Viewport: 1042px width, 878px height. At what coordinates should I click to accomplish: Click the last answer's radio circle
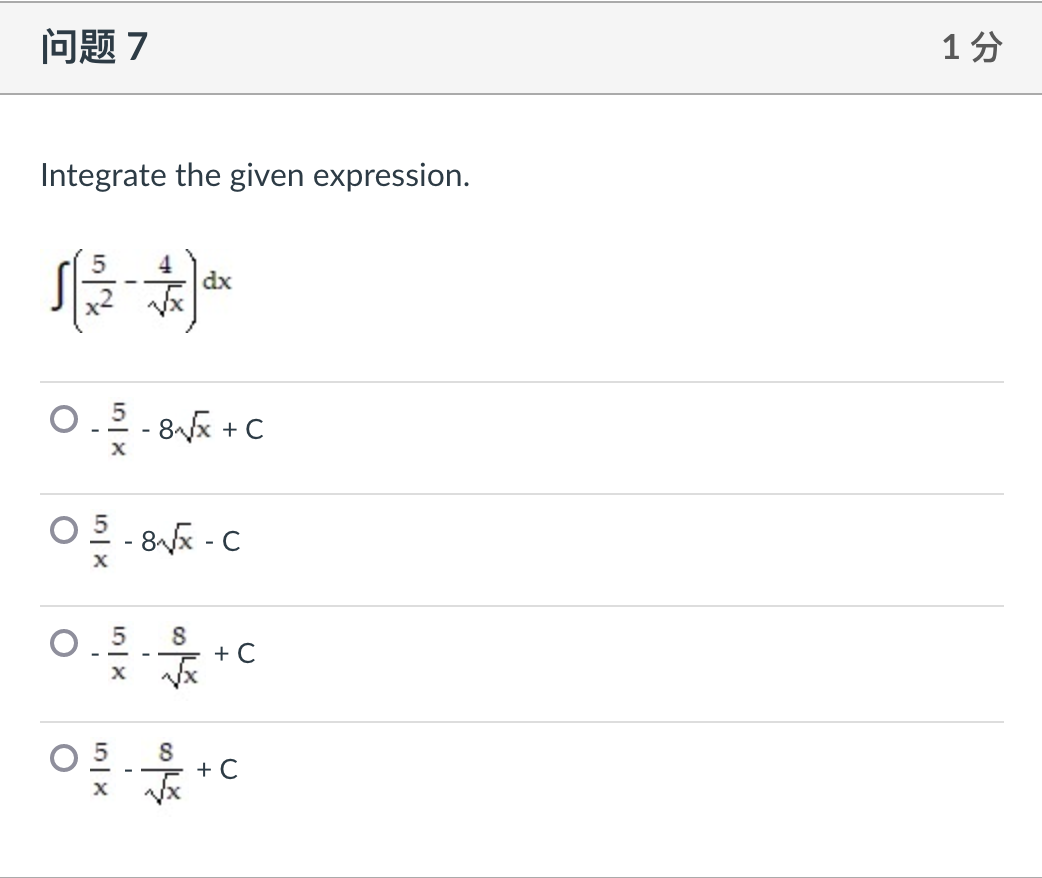tap(62, 753)
